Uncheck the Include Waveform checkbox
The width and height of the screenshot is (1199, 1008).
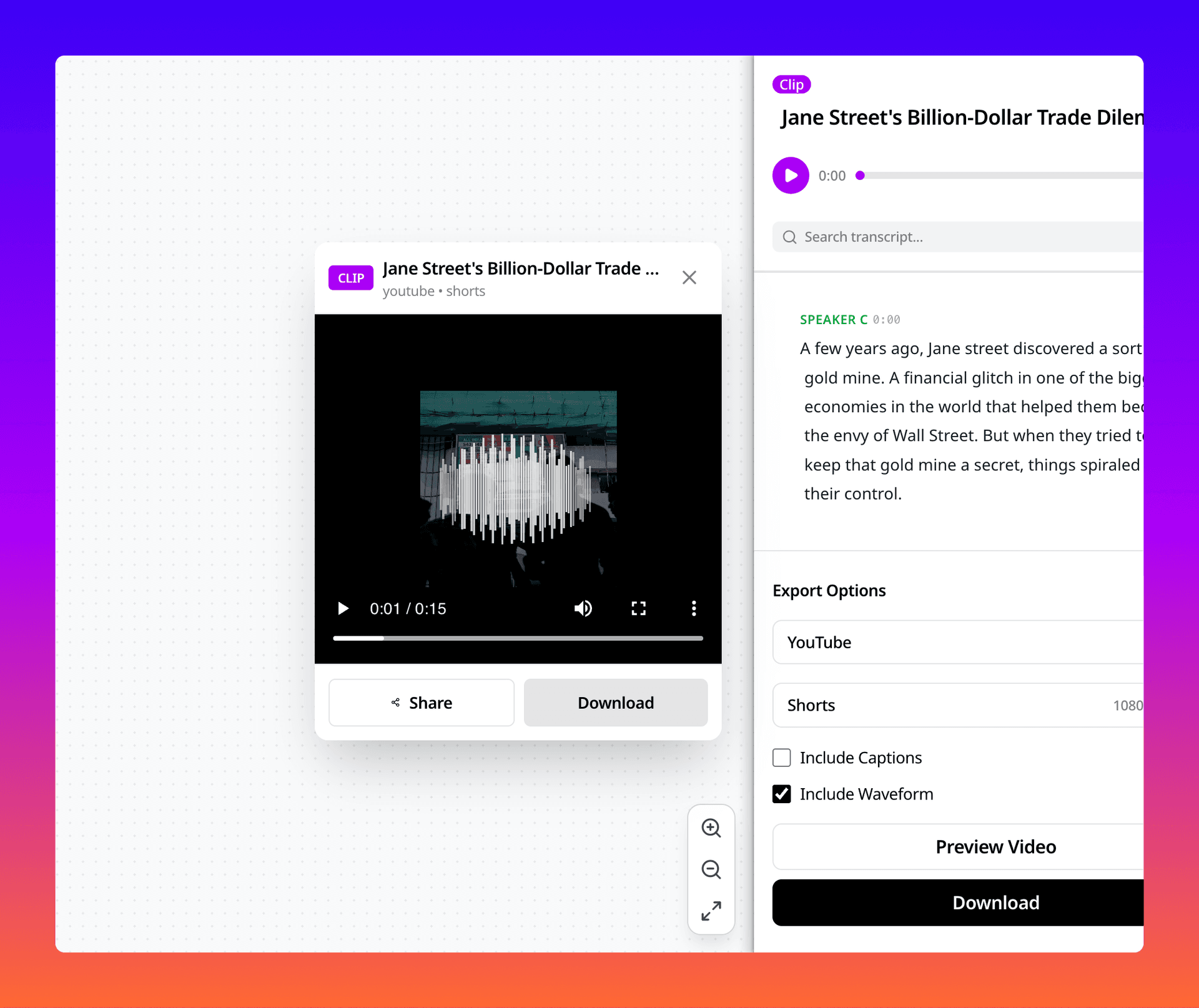coord(781,794)
